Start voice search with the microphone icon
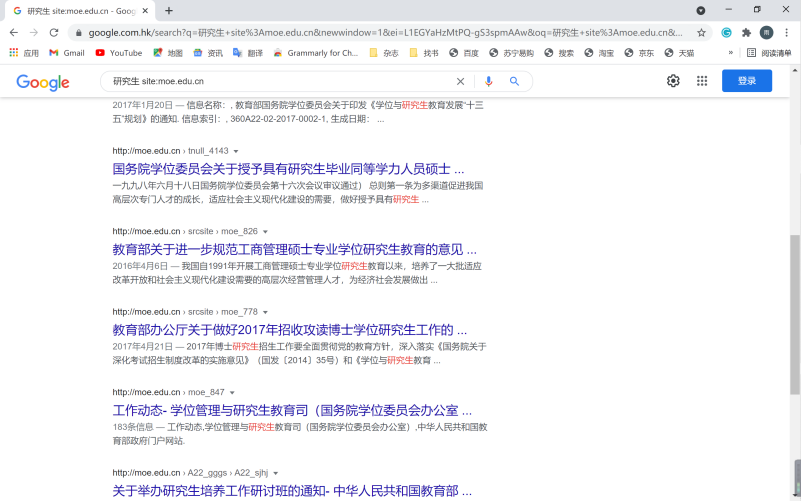Viewport: 801px width, 501px height. tap(489, 81)
